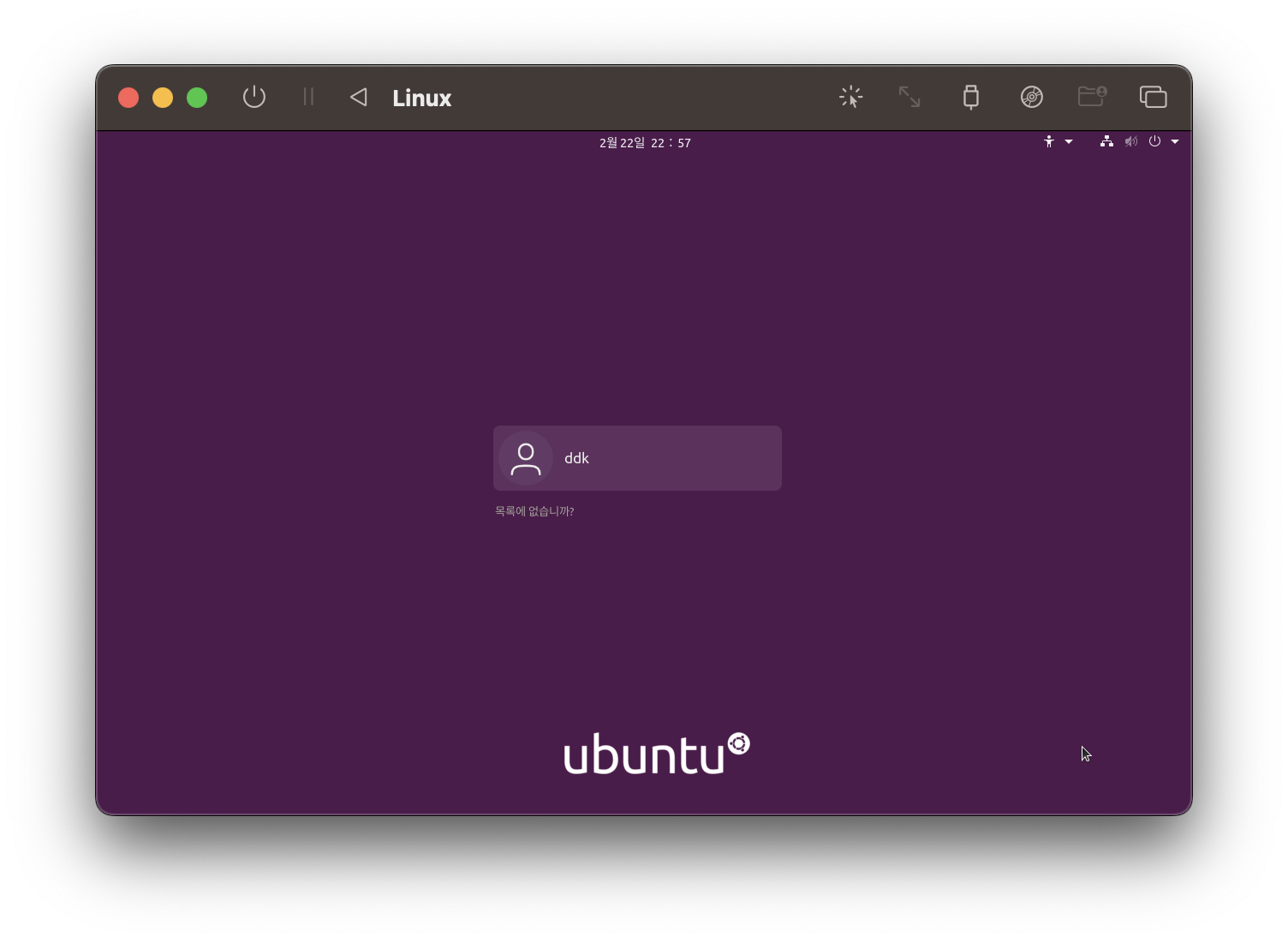Click the resize display arrows icon
Screen dimensions: 1288x942
[909, 97]
